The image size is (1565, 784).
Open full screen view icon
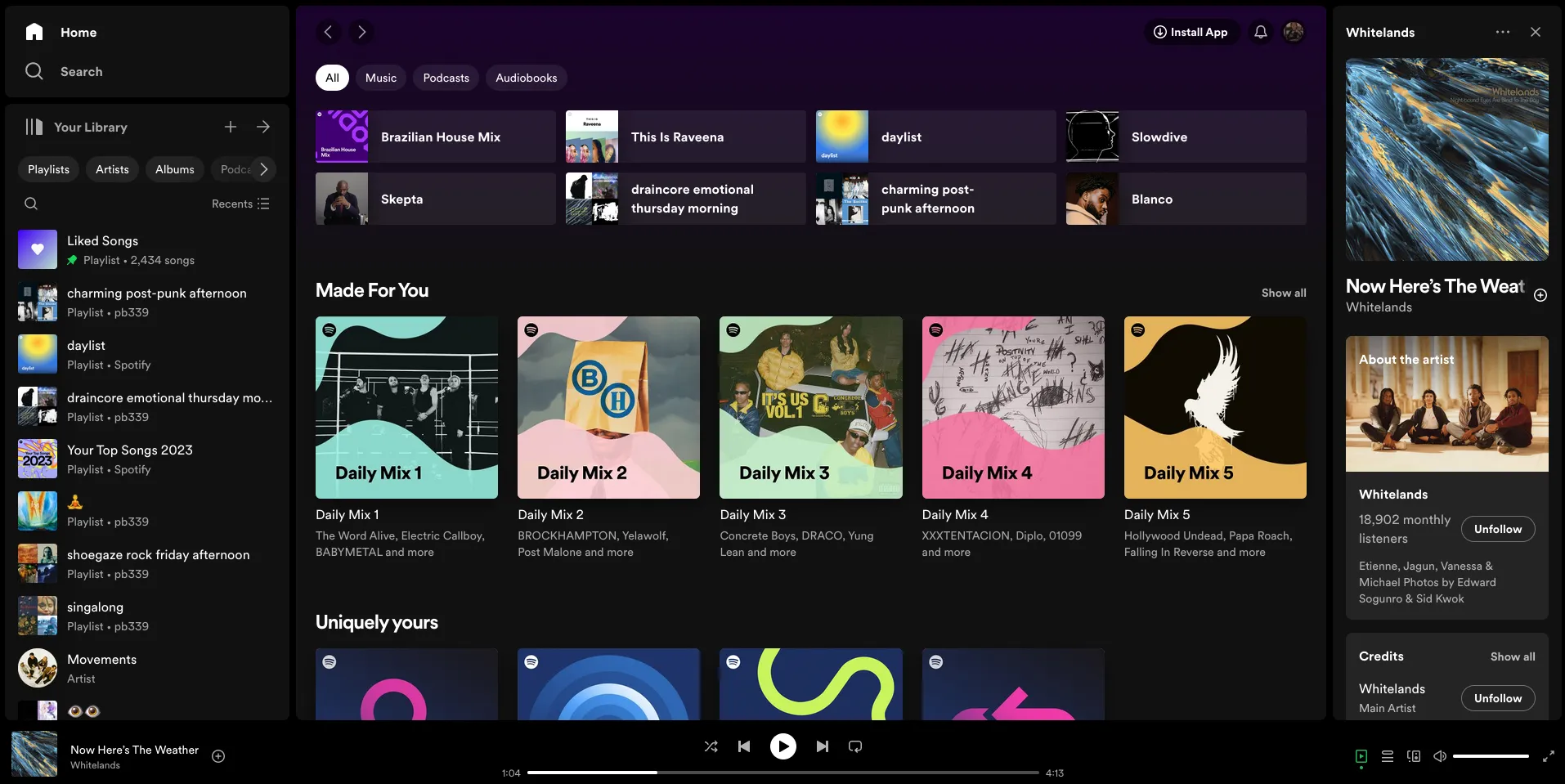[1549, 756]
